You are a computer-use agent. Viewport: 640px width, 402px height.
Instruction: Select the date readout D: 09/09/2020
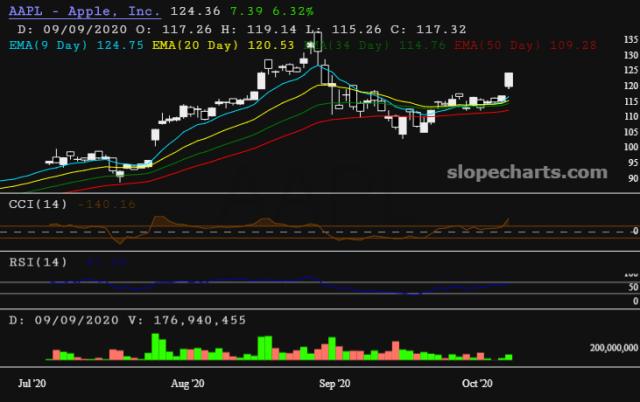pos(72,29)
